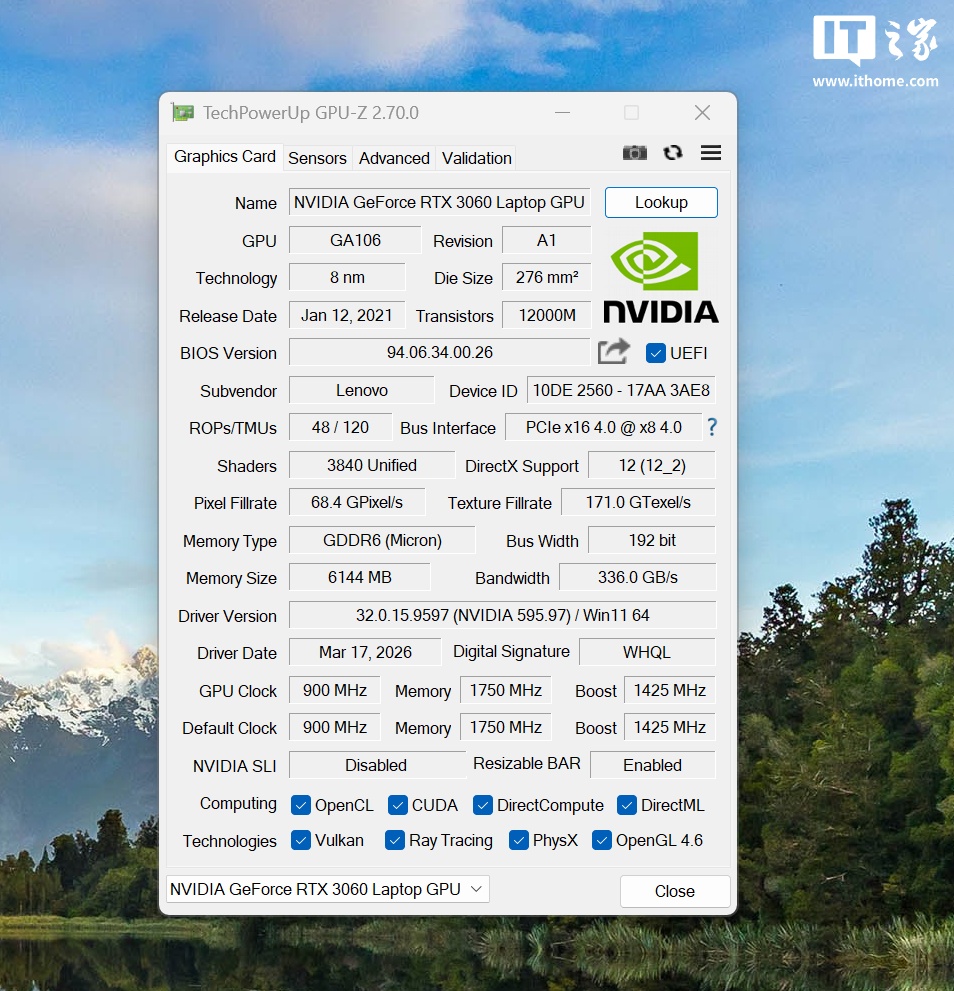The image size is (954, 991).
Task: Click the Release Date Jan 12, 2021
Action: tap(347, 315)
